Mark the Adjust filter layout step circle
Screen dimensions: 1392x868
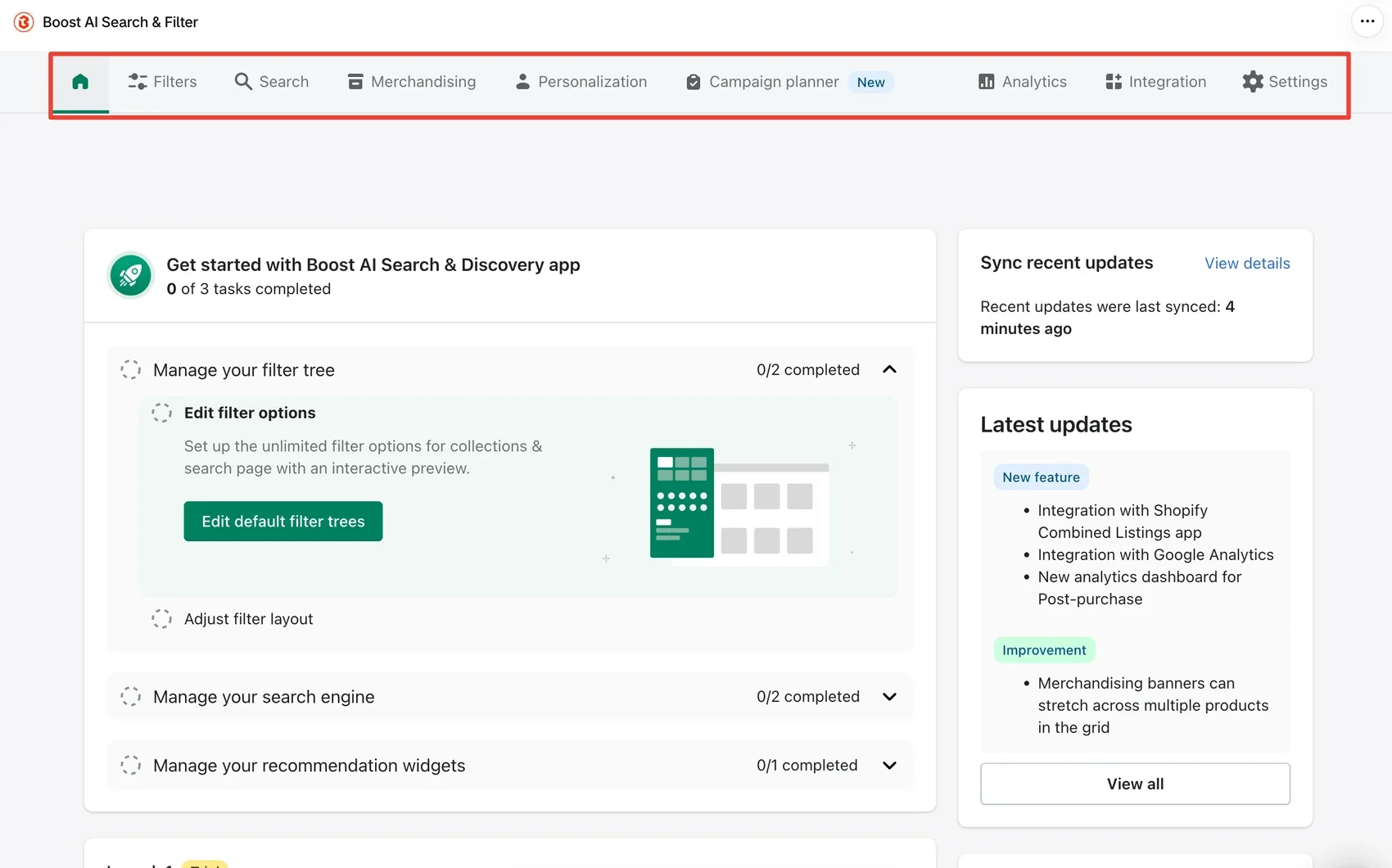point(162,619)
